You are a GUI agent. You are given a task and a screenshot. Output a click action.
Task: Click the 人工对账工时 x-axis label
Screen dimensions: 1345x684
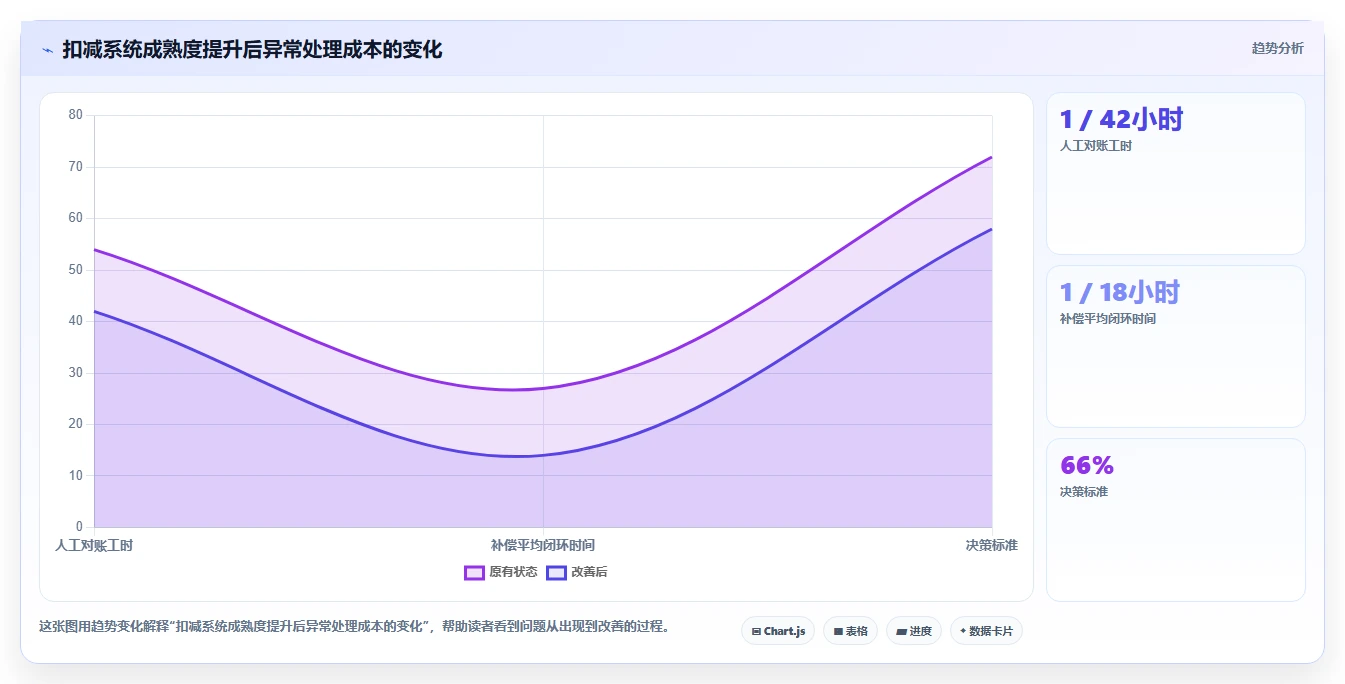(x=94, y=545)
